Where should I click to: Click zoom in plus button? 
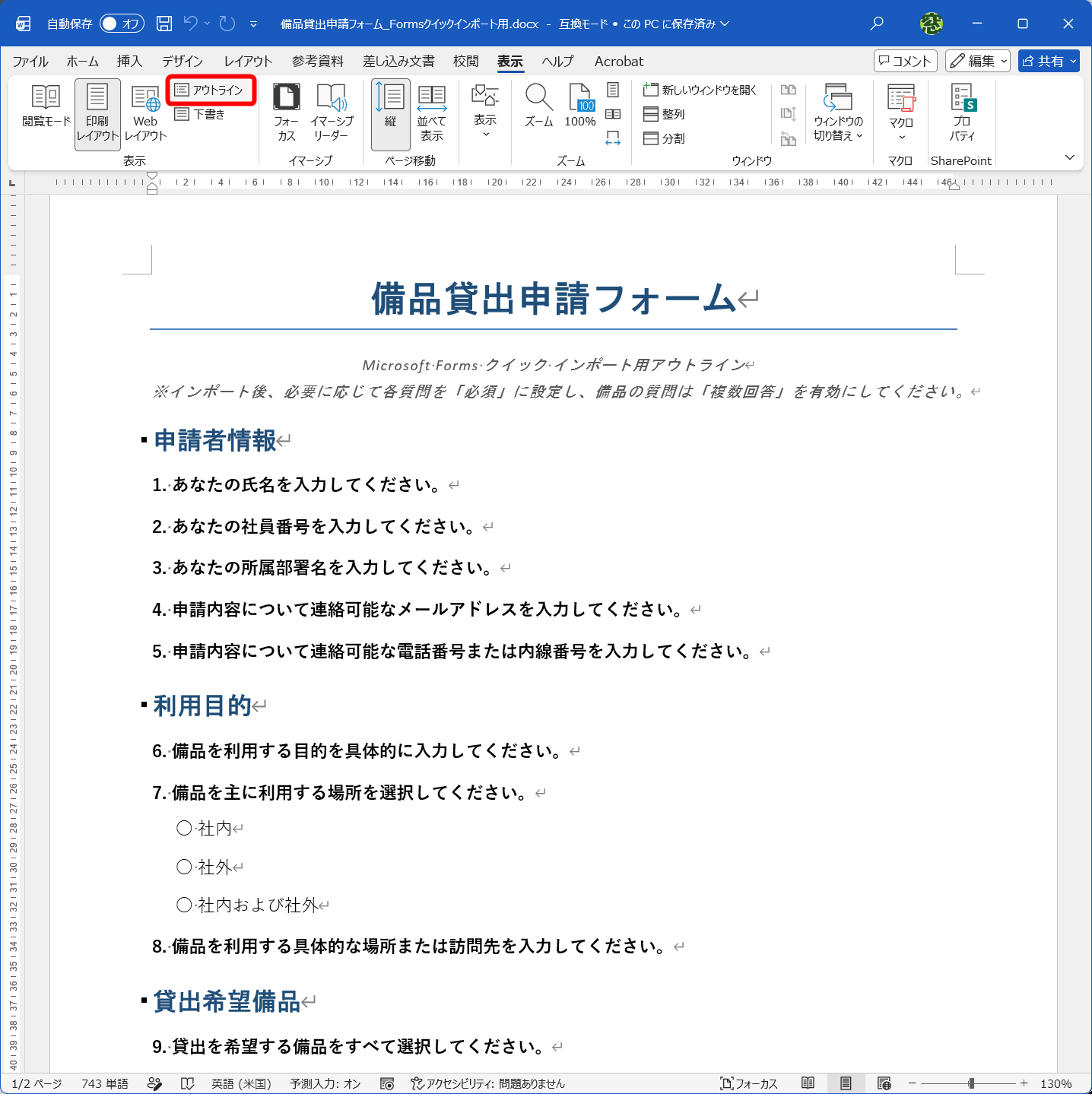click(x=1024, y=1083)
